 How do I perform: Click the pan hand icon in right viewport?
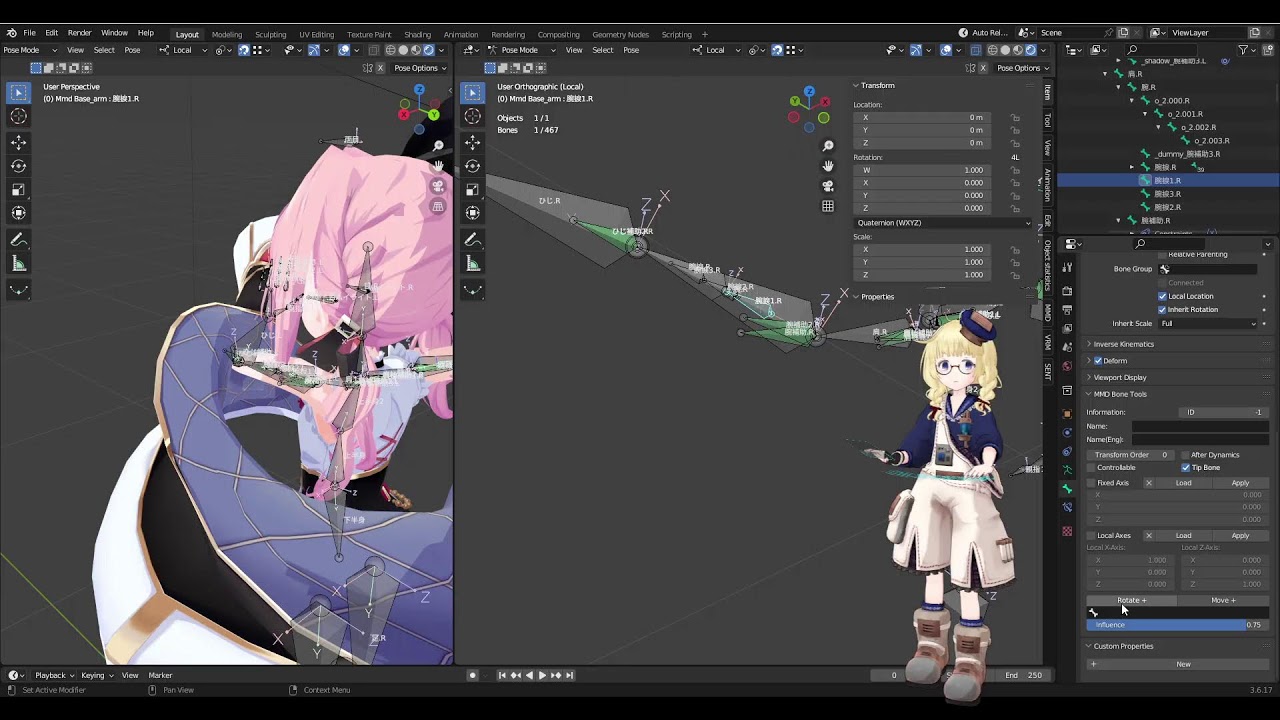pyautogui.click(x=828, y=166)
